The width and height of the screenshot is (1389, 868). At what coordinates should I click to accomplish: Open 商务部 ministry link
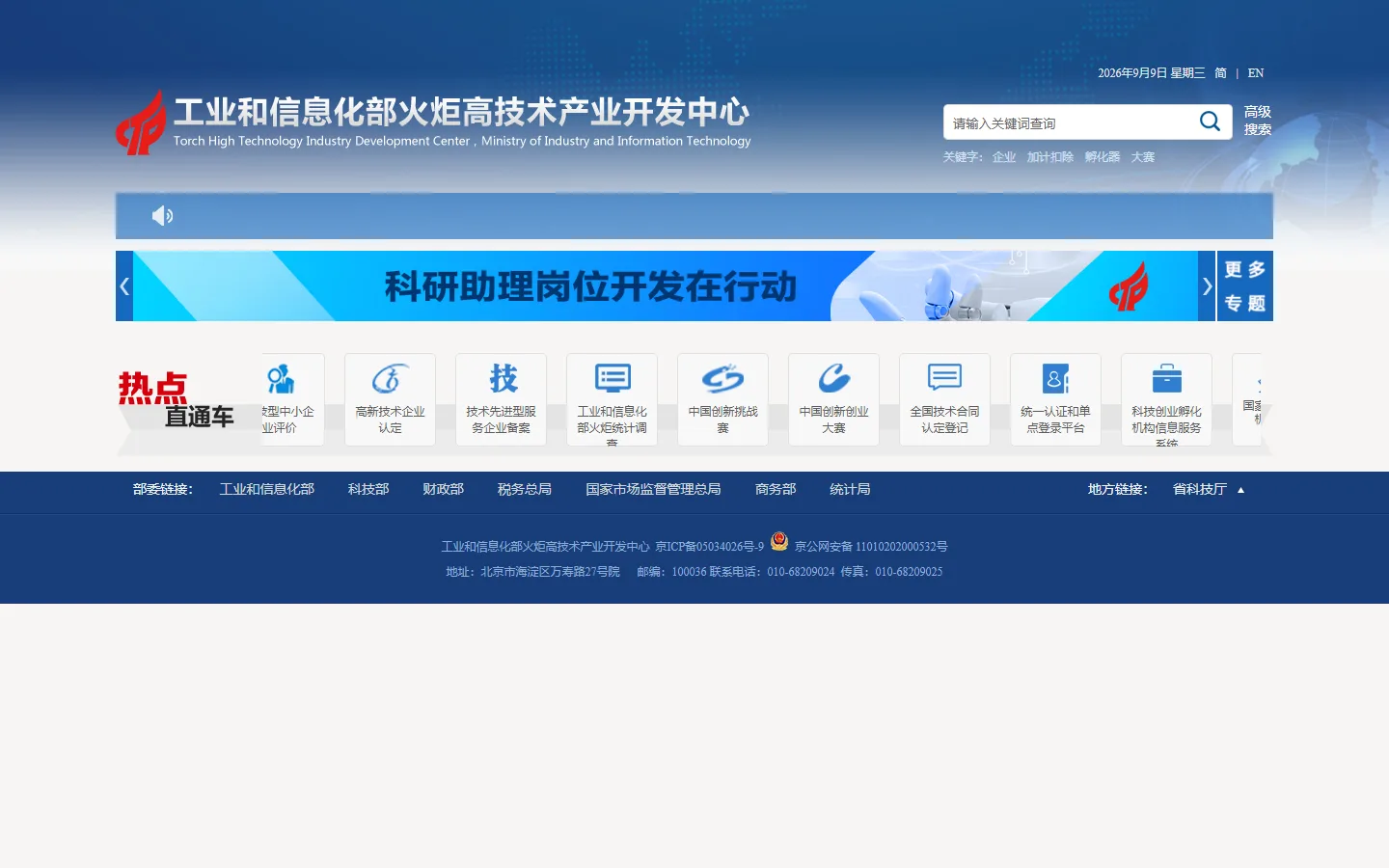point(776,490)
